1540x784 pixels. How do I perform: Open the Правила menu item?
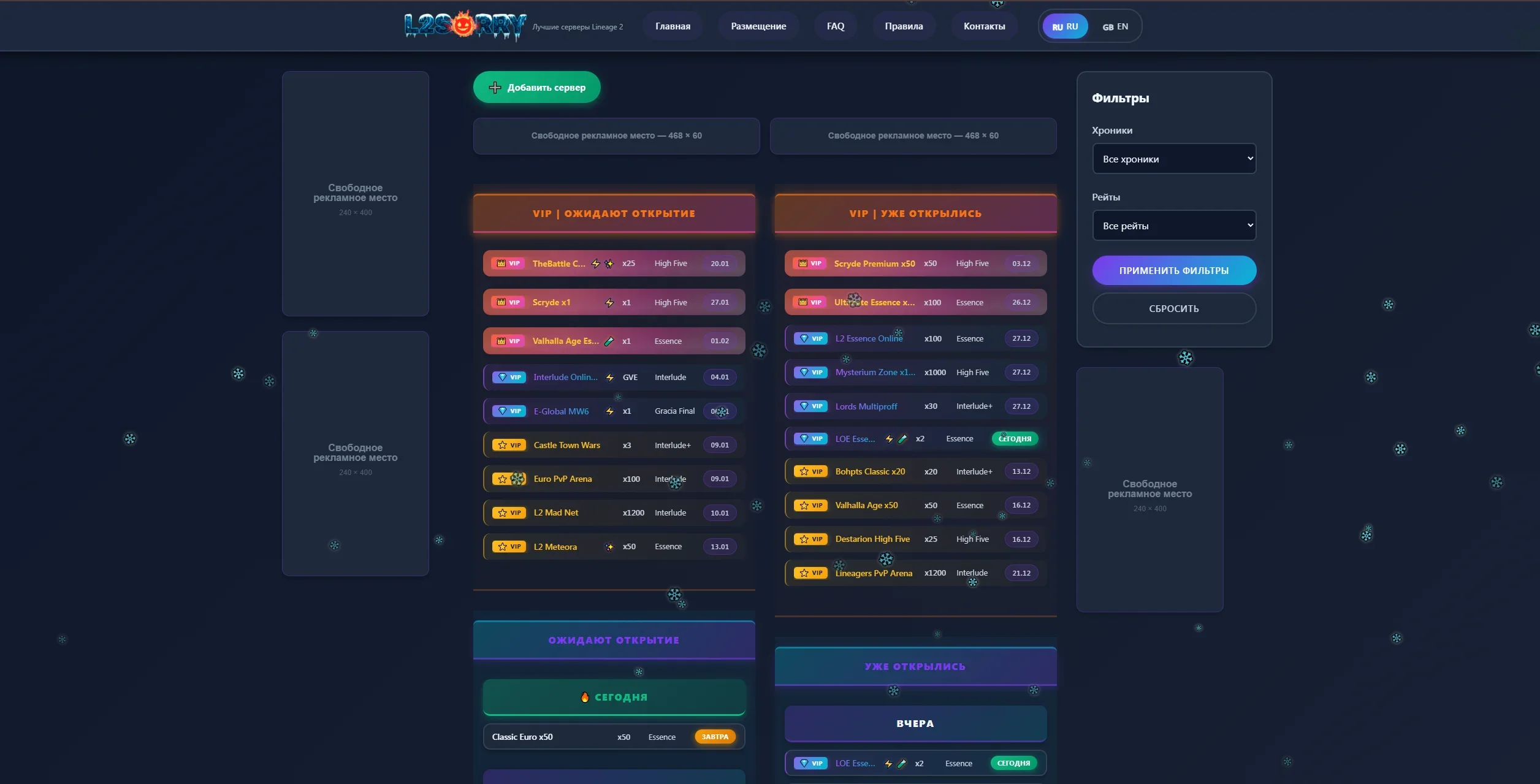click(x=904, y=26)
